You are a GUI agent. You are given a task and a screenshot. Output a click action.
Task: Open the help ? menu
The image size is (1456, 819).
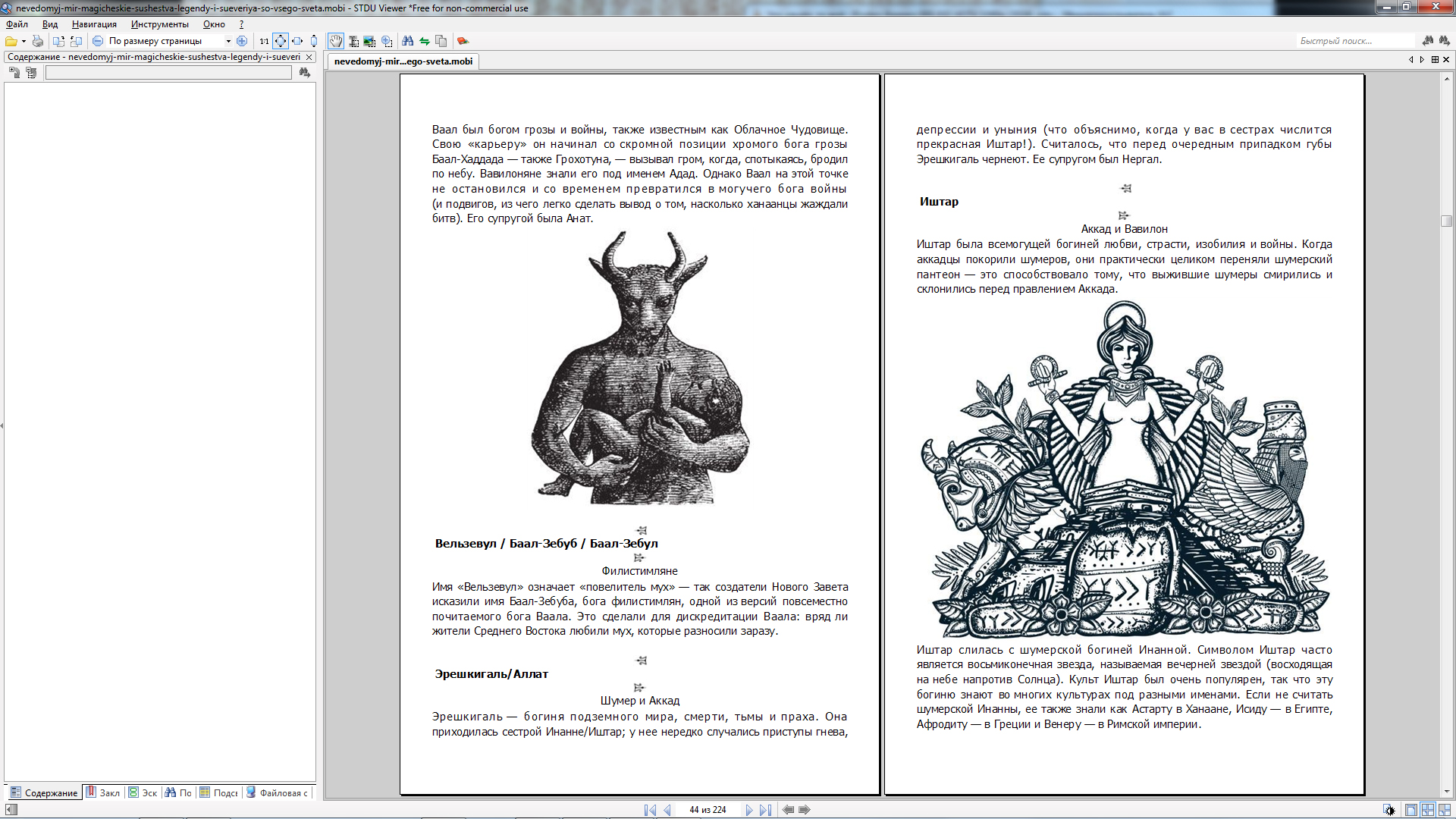(241, 24)
